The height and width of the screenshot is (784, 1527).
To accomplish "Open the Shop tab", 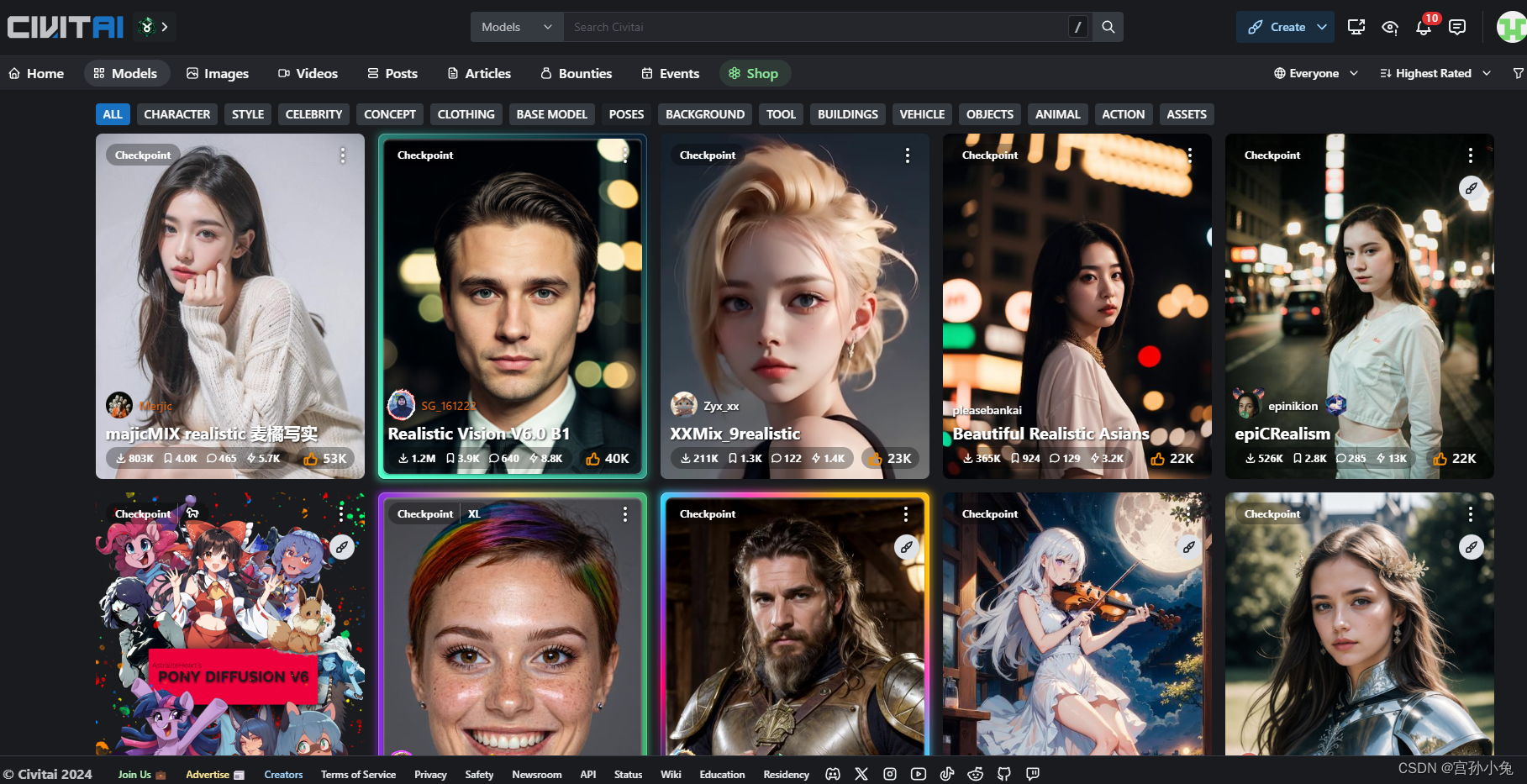I will click(x=754, y=73).
